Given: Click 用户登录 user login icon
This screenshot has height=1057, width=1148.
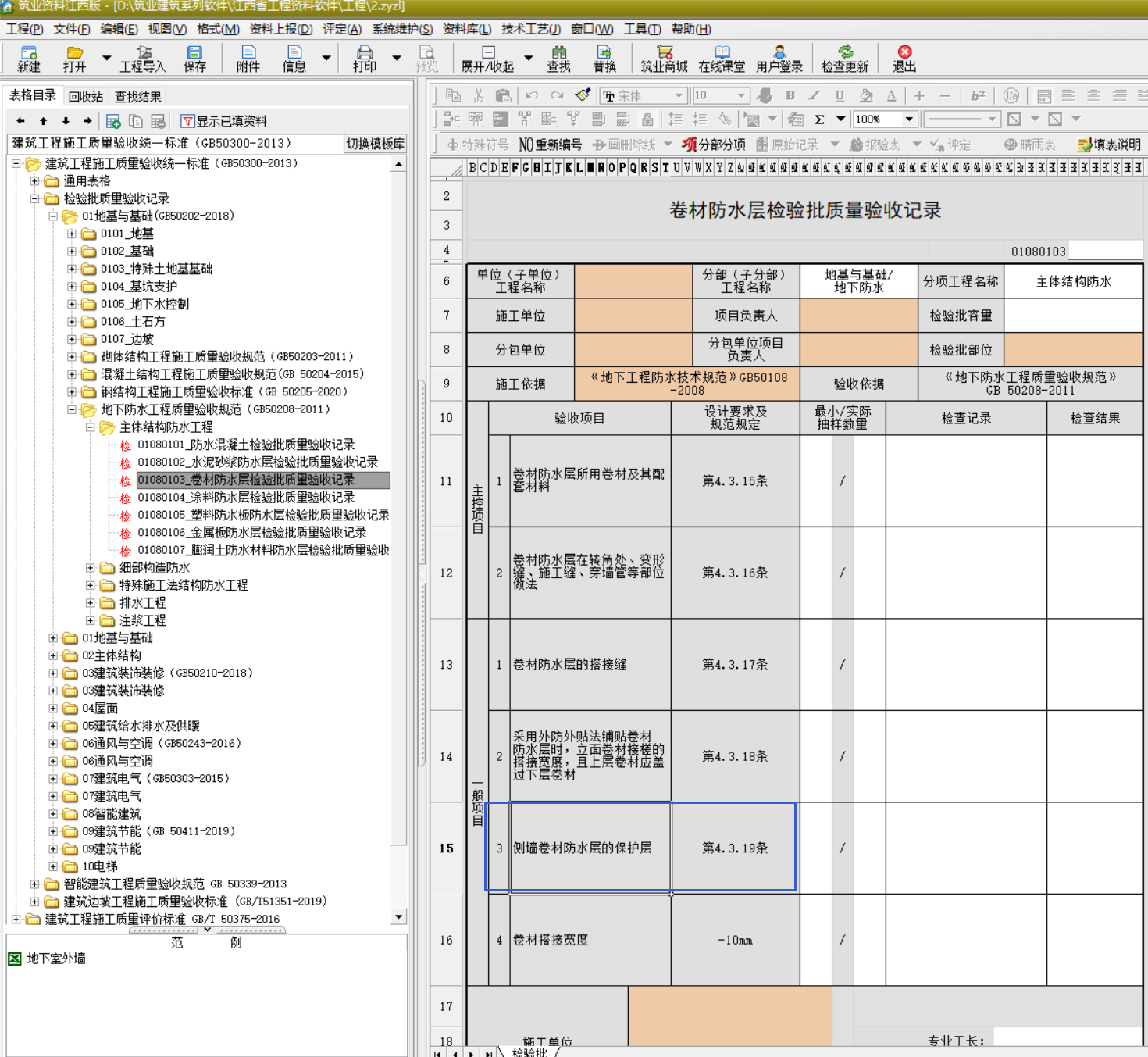Looking at the screenshot, I should tap(779, 59).
